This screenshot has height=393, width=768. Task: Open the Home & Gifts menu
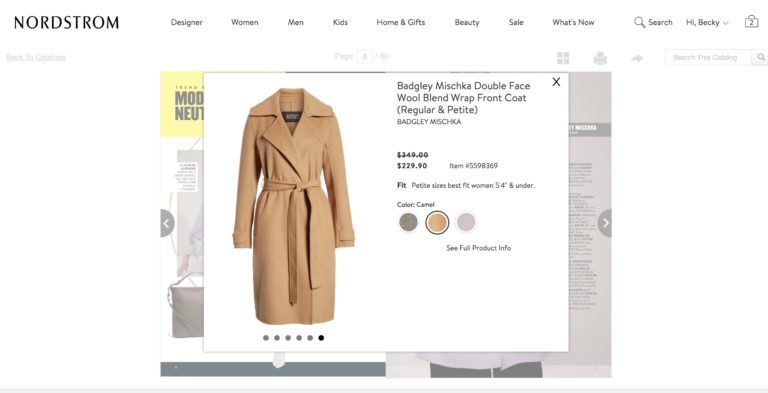[401, 22]
